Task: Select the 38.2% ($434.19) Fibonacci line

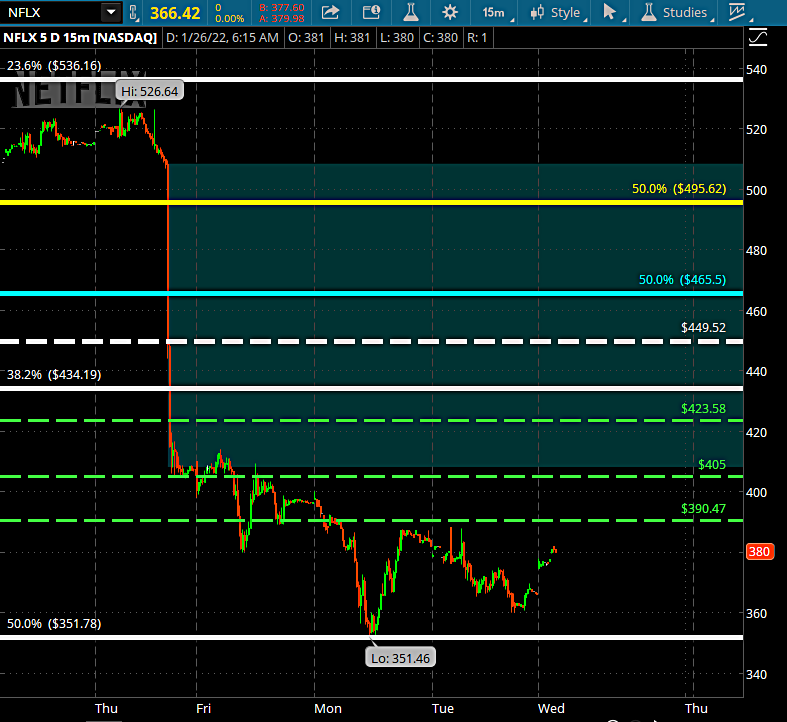Action: tap(371, 388)
